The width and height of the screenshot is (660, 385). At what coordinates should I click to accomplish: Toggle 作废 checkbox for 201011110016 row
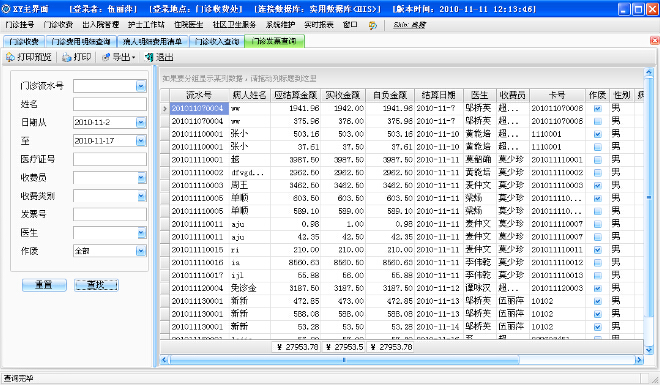[x=597, y=263]
